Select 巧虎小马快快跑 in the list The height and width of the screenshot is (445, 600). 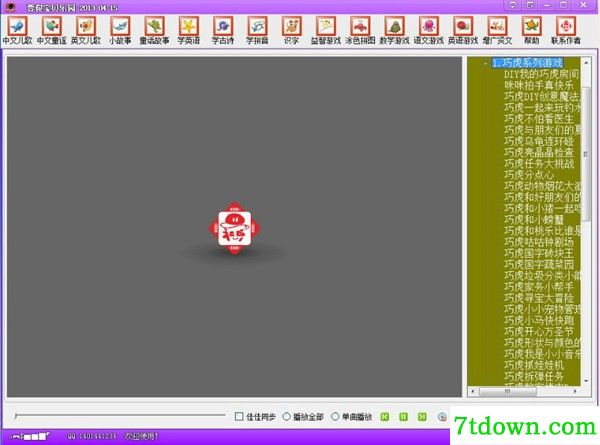point(539,320)
